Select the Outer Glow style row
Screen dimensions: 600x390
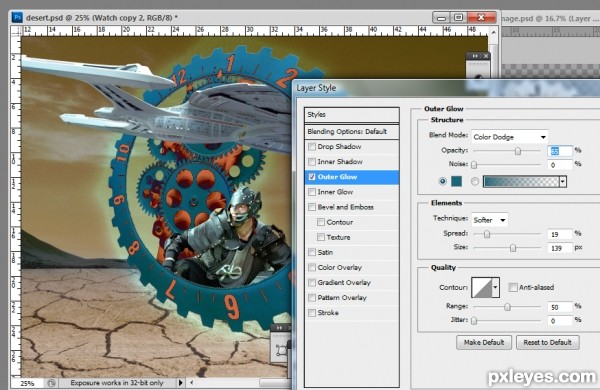click(x=352, y=177)
